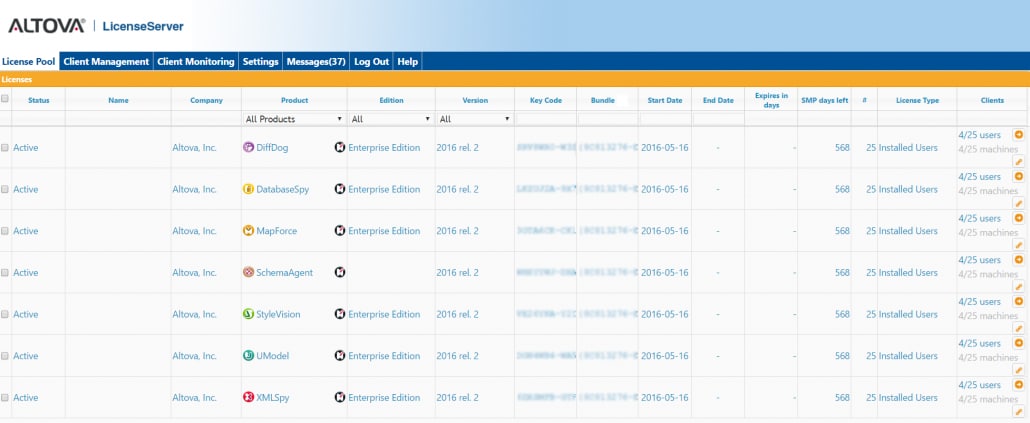
Task: Sort by the License Type column header
Action: coord(917,100)
